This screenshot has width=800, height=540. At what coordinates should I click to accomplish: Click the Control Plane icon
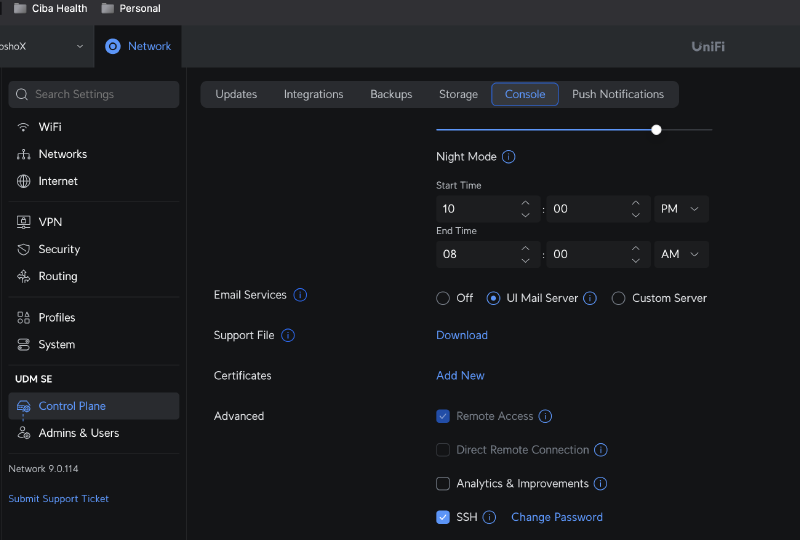pyautogui.click(x=23, y=406)
